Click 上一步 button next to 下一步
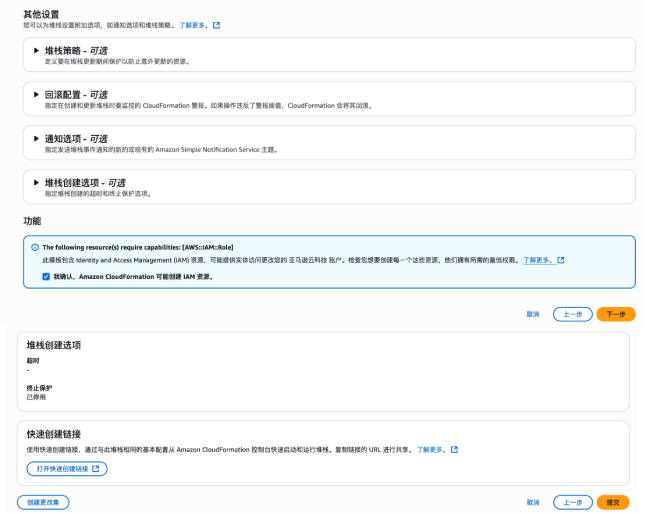Viewport: 650px width, 514px height. 572,314
